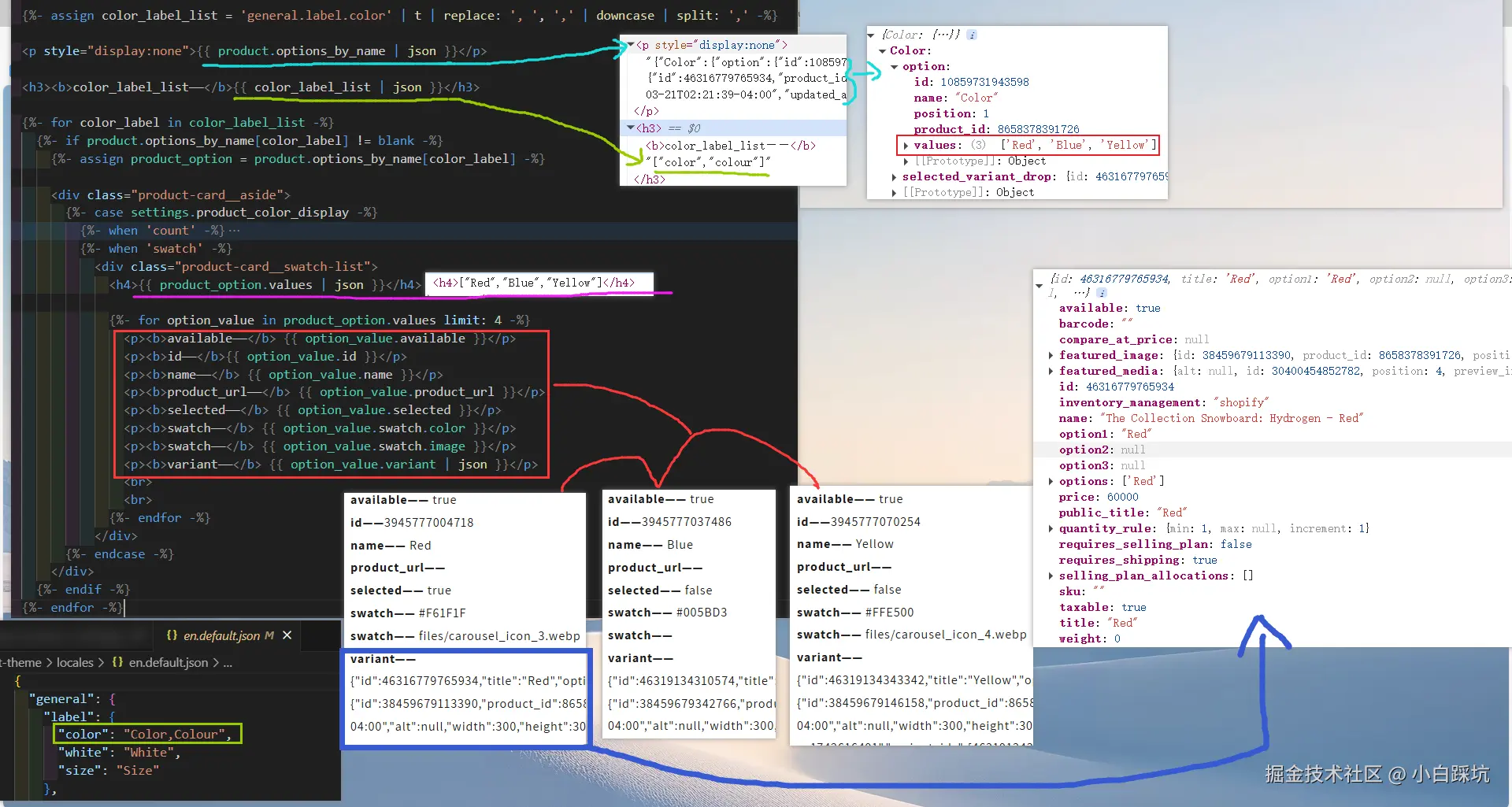Click the breadcrumb ellipsis after en.default.json
1512x807 pixels.
[228, 663]
